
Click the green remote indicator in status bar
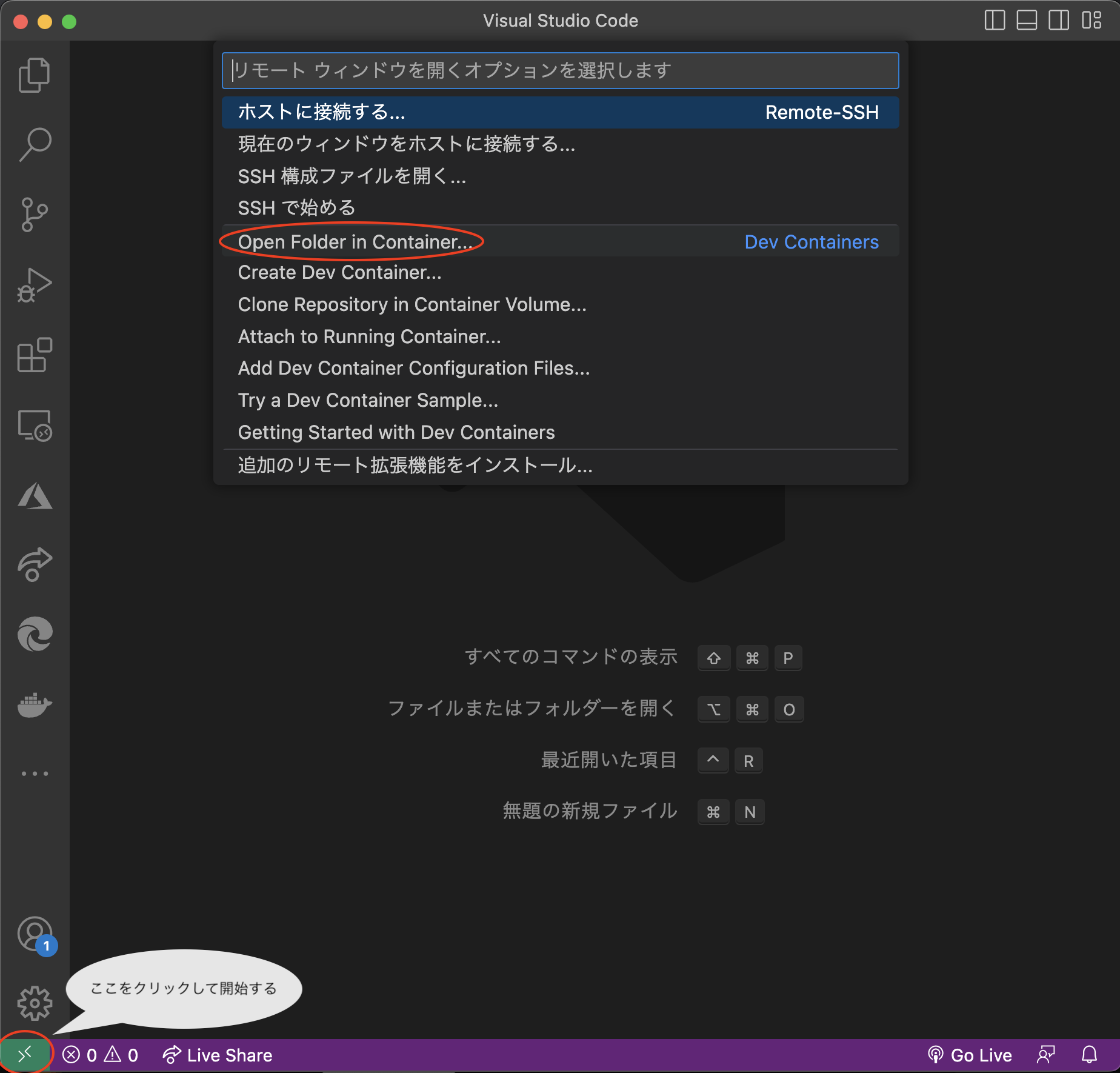[x=25, y=1055]
